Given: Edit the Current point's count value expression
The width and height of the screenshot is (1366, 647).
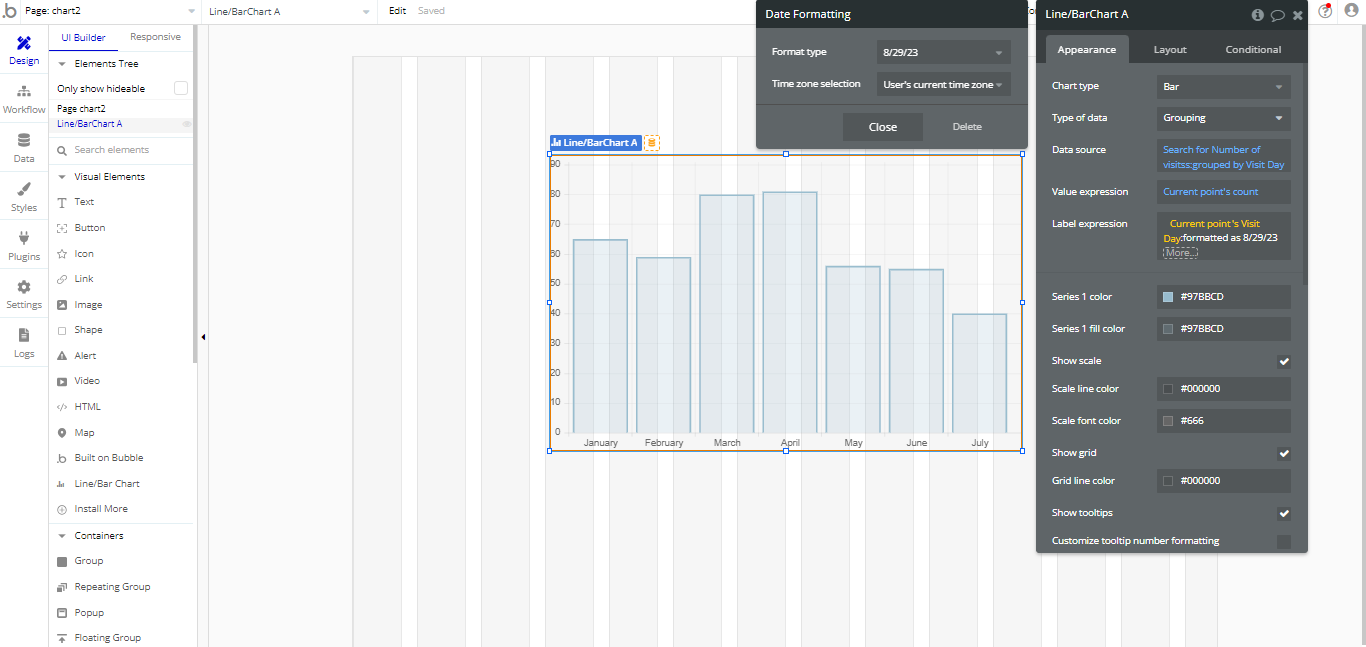Looking at the screenshot, I should pyautogui.click(x=1224, y=192).
